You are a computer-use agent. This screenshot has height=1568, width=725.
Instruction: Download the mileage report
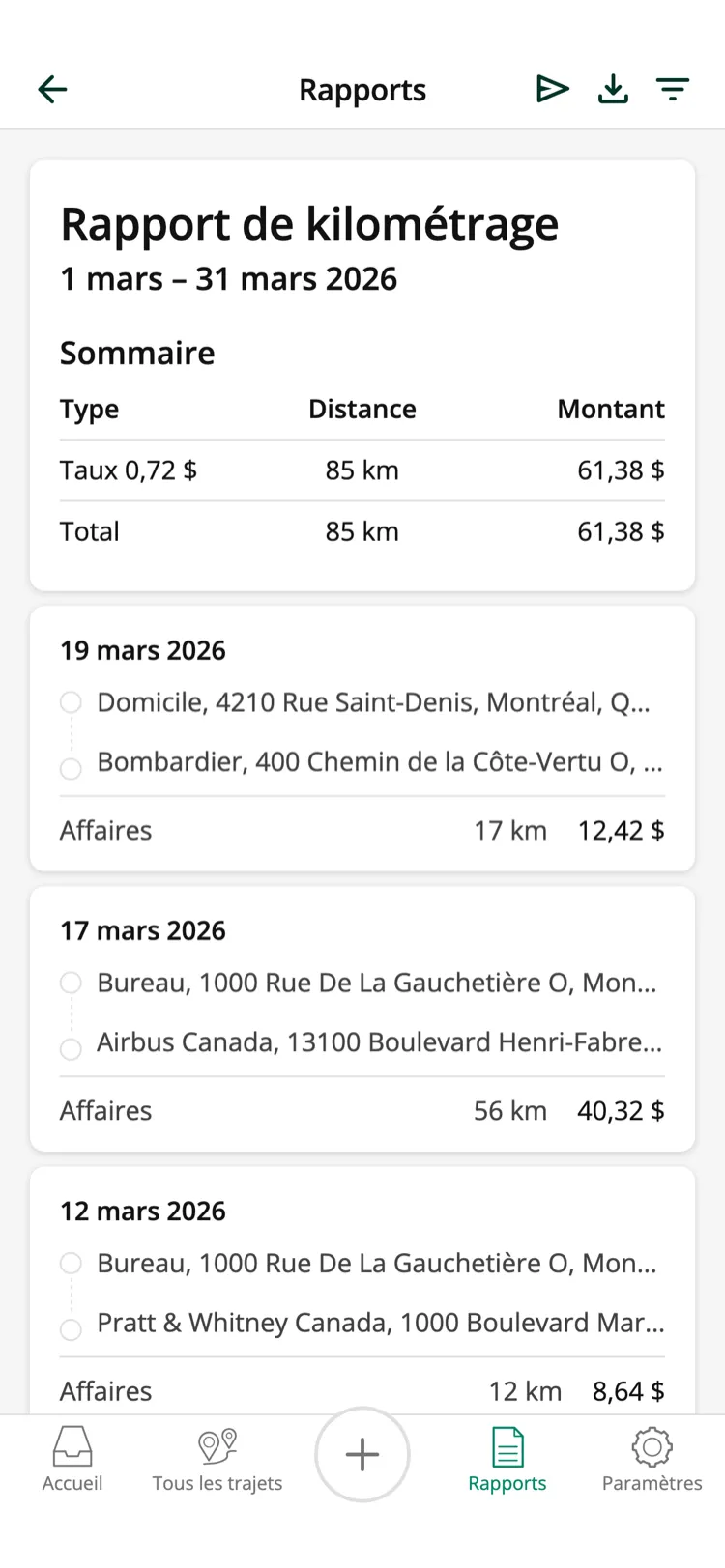click(x=613, y=90)
